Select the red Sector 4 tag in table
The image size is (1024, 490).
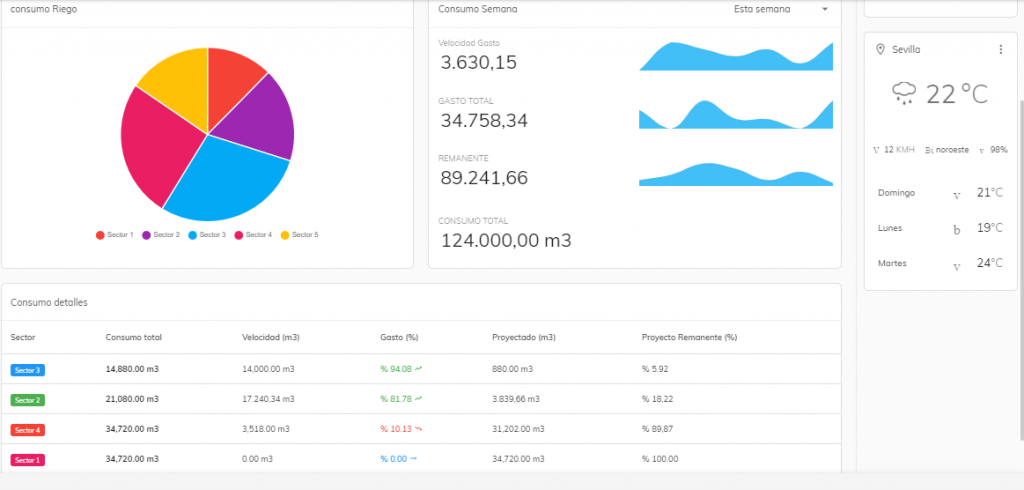(27, 430)
